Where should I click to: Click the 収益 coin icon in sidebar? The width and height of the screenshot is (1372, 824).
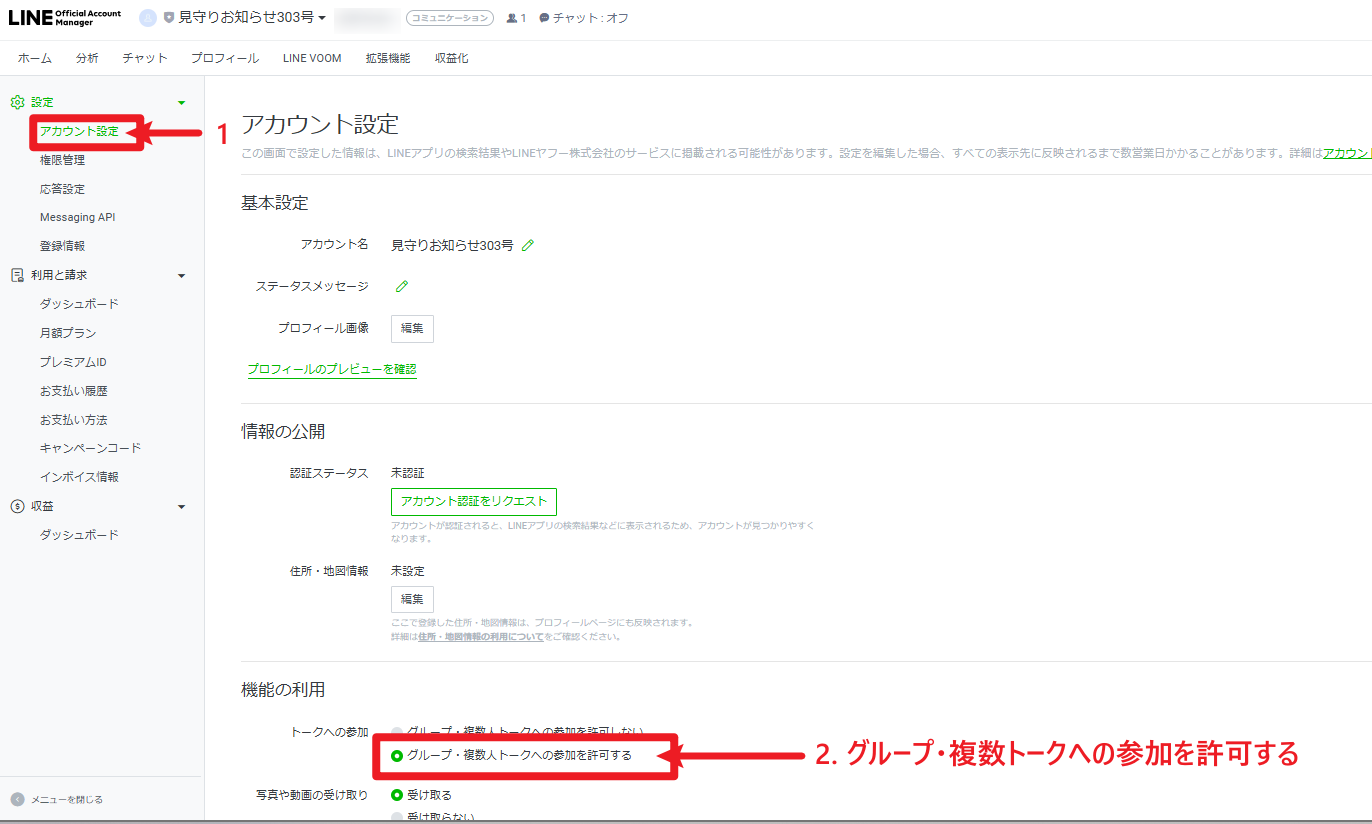tap(17, 506)
